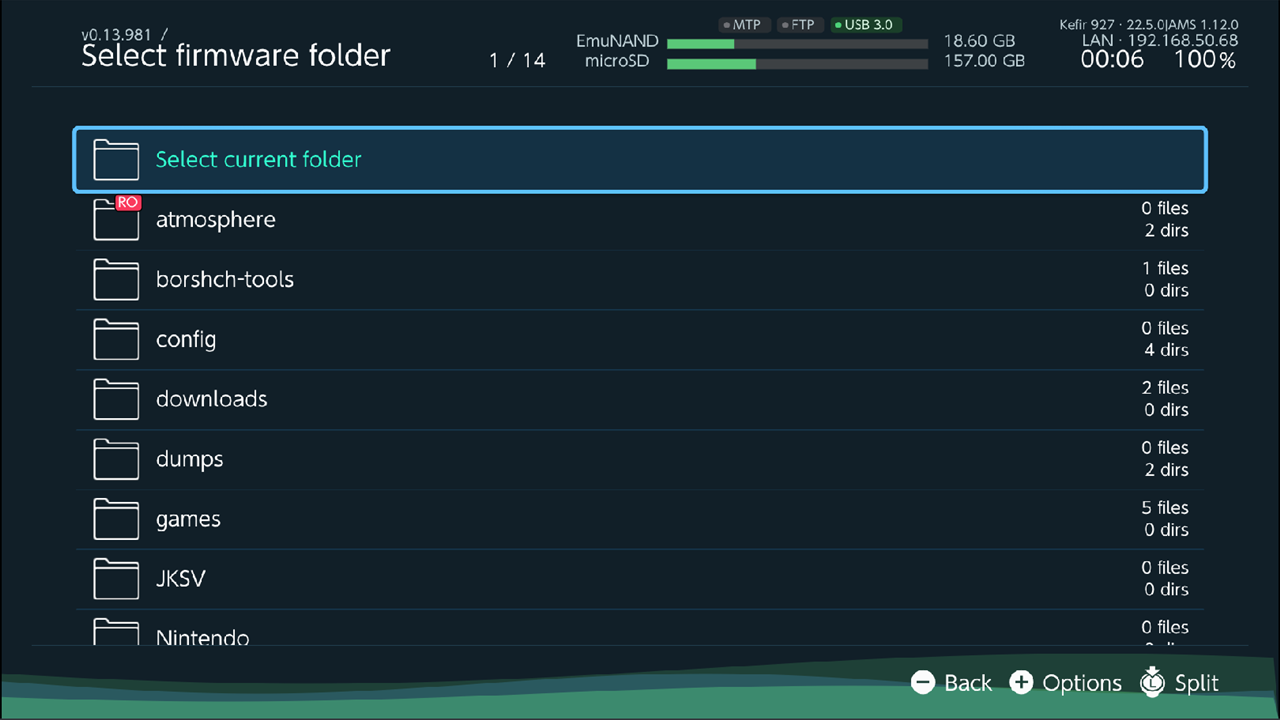The width and height of the screenshot is (1280, 720).
Task: Click the Select firmware folder title
Action: [236, 56]
